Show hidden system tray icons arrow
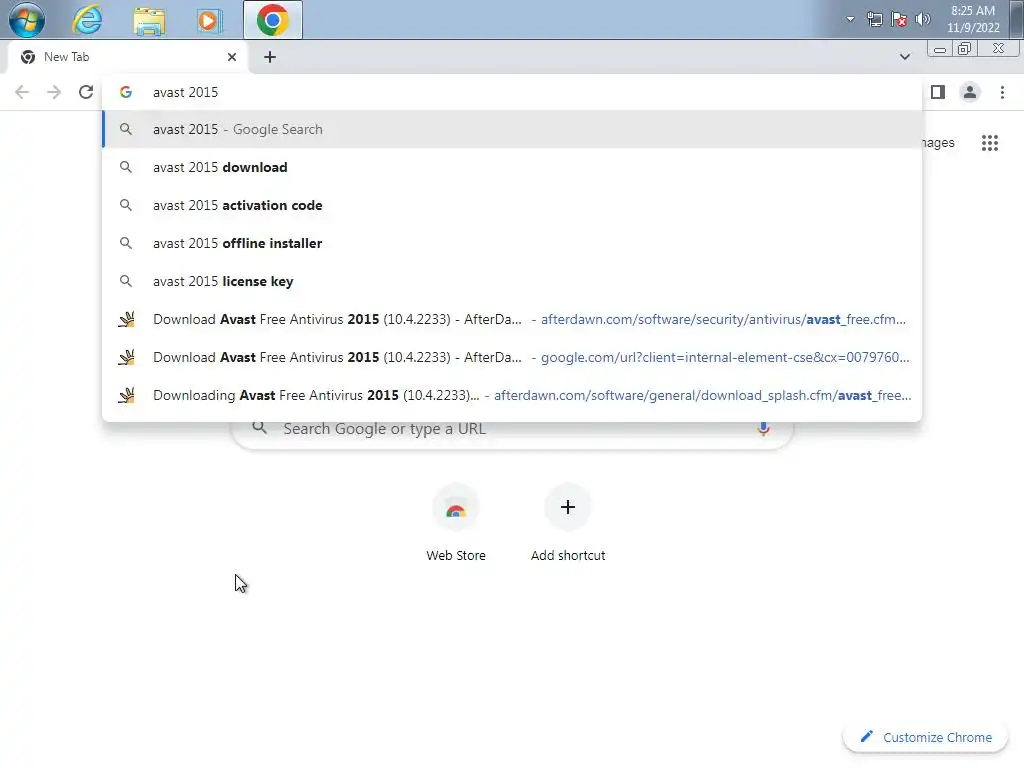This screenshot has height=768, width=1024. (850, 19)
